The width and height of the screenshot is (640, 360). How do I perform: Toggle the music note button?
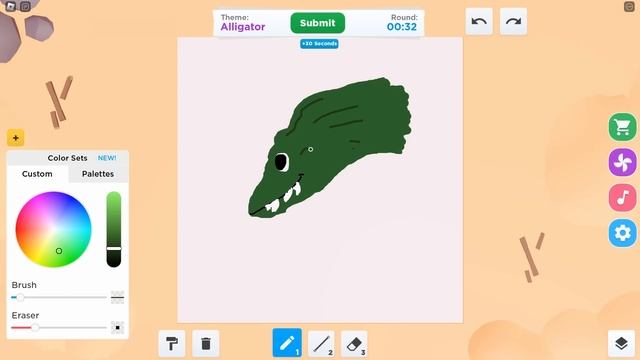[x=622, y=198]
